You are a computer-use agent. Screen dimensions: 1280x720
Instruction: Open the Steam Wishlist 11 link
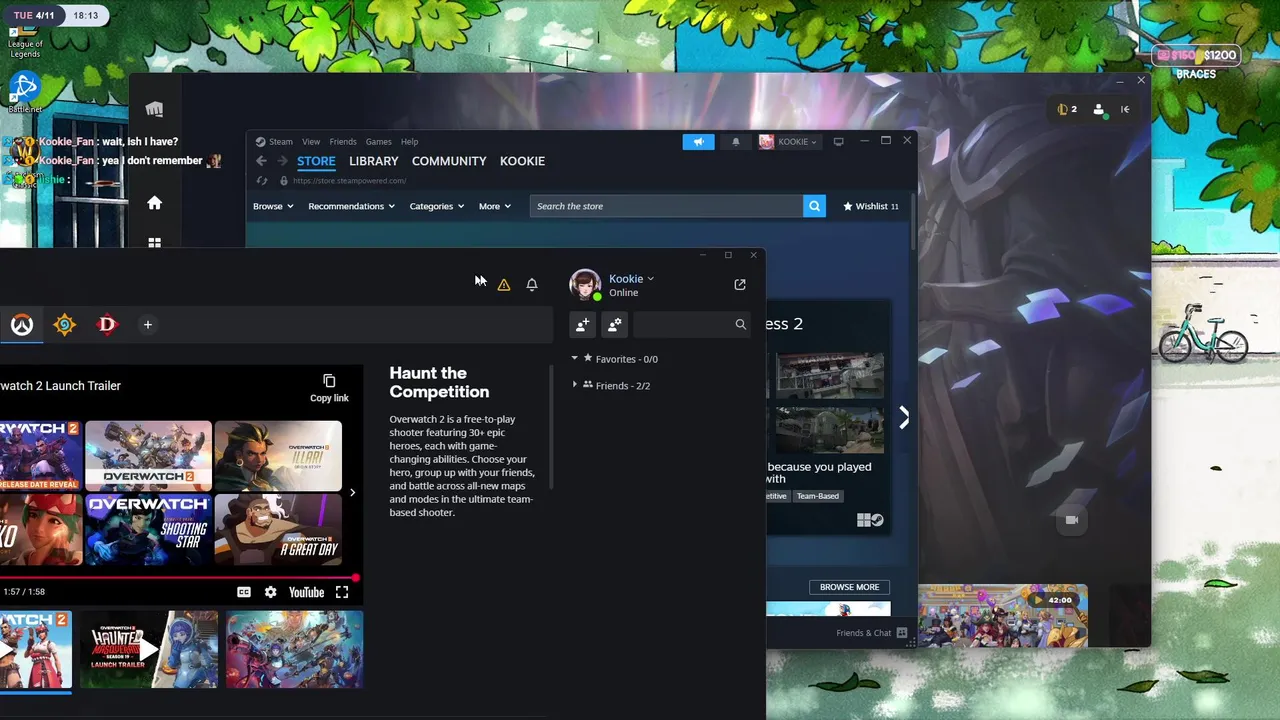[871, 206]
